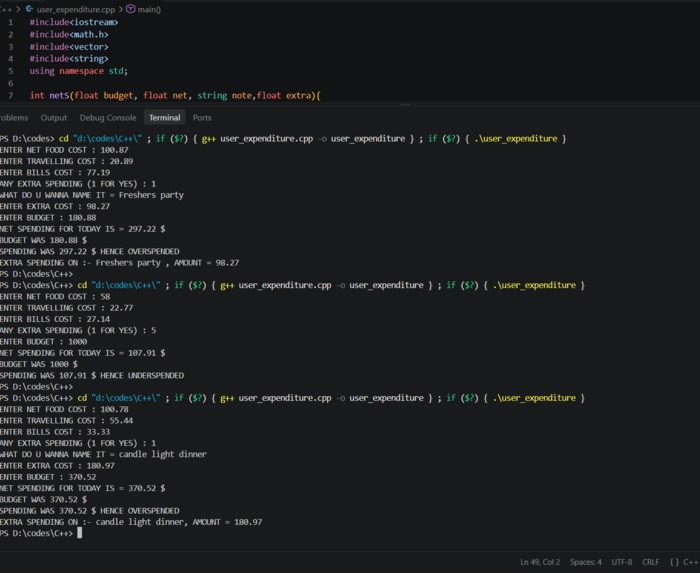Click 'ENTER BUDGET : 180.88' line

(48, 218)
